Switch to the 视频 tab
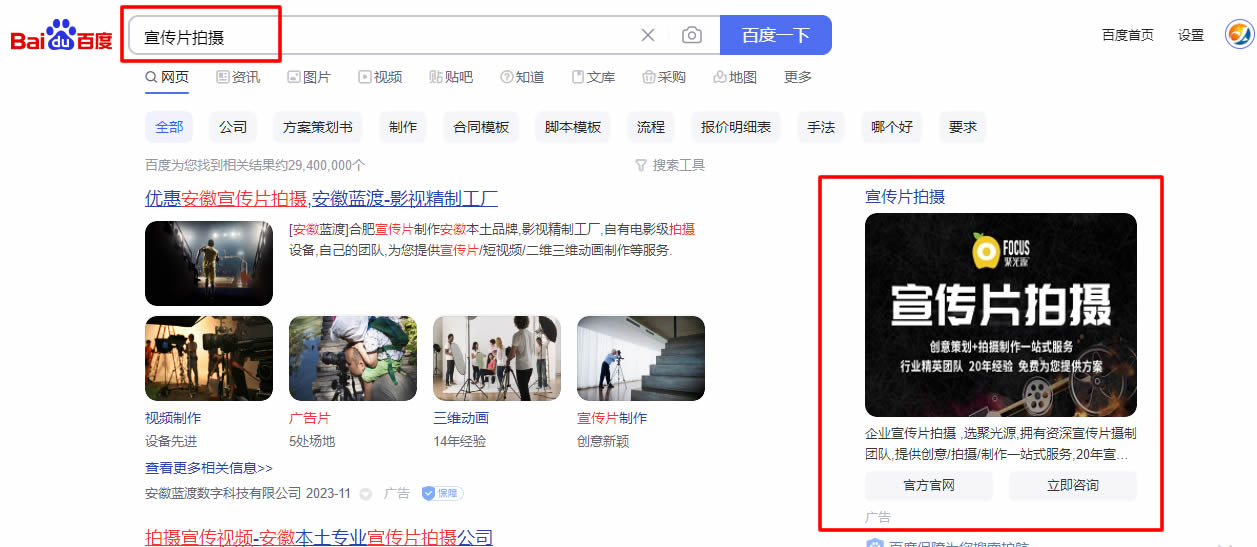 click(380, 77)
